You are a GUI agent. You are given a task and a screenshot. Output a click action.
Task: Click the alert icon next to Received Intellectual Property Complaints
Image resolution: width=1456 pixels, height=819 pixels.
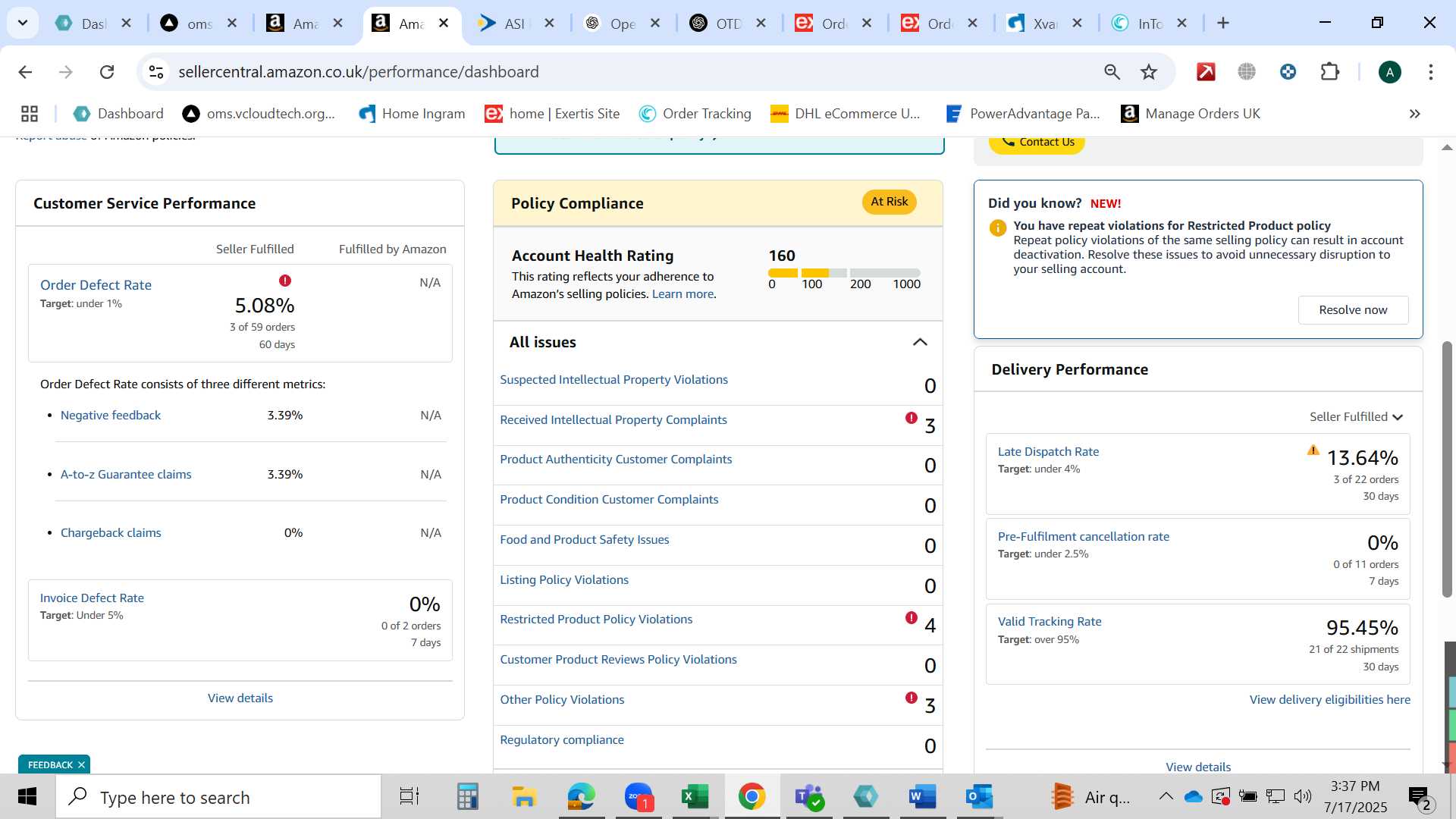pos(912,418)
